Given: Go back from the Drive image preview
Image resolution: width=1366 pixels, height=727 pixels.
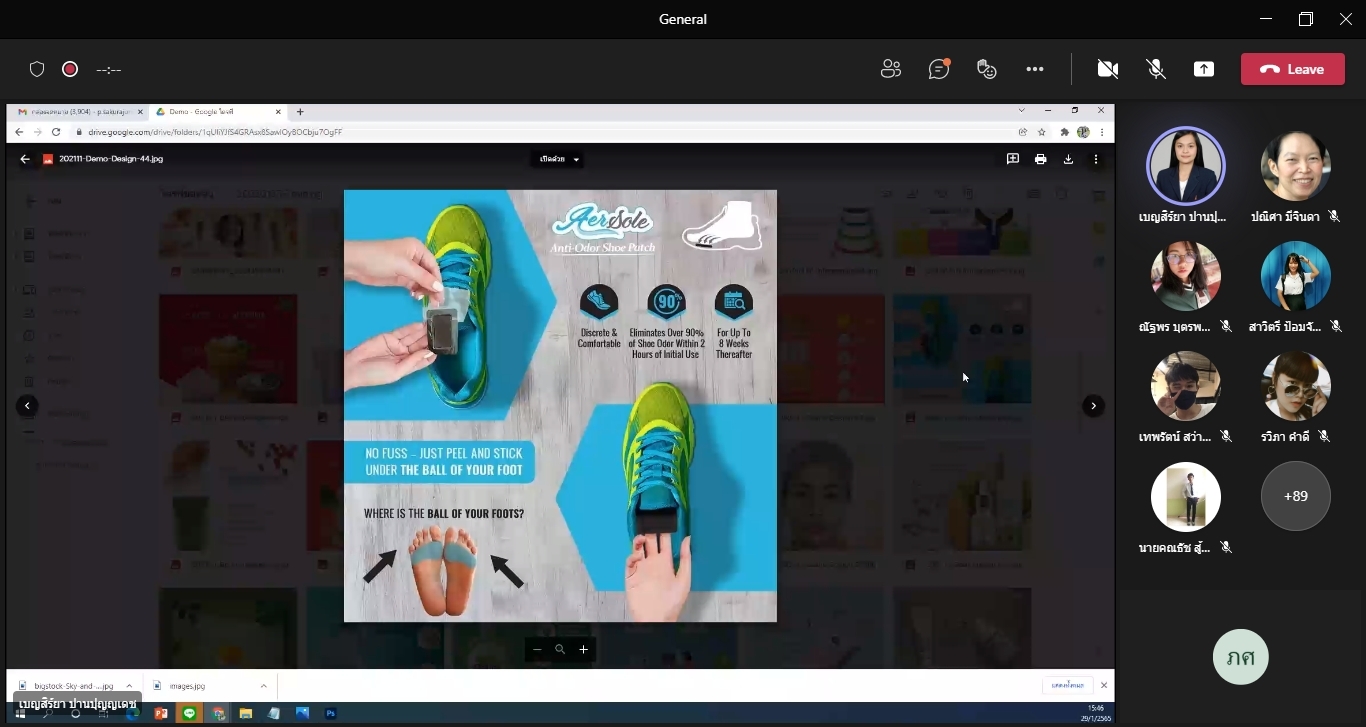Looking at the screenshot, I should click(x=25, y=159).
